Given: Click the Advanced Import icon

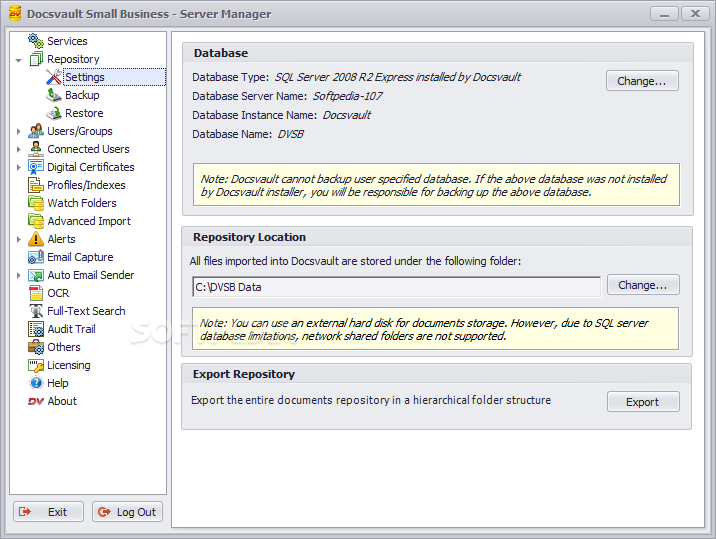Looking at the screenshot, I should coord(36,221).
